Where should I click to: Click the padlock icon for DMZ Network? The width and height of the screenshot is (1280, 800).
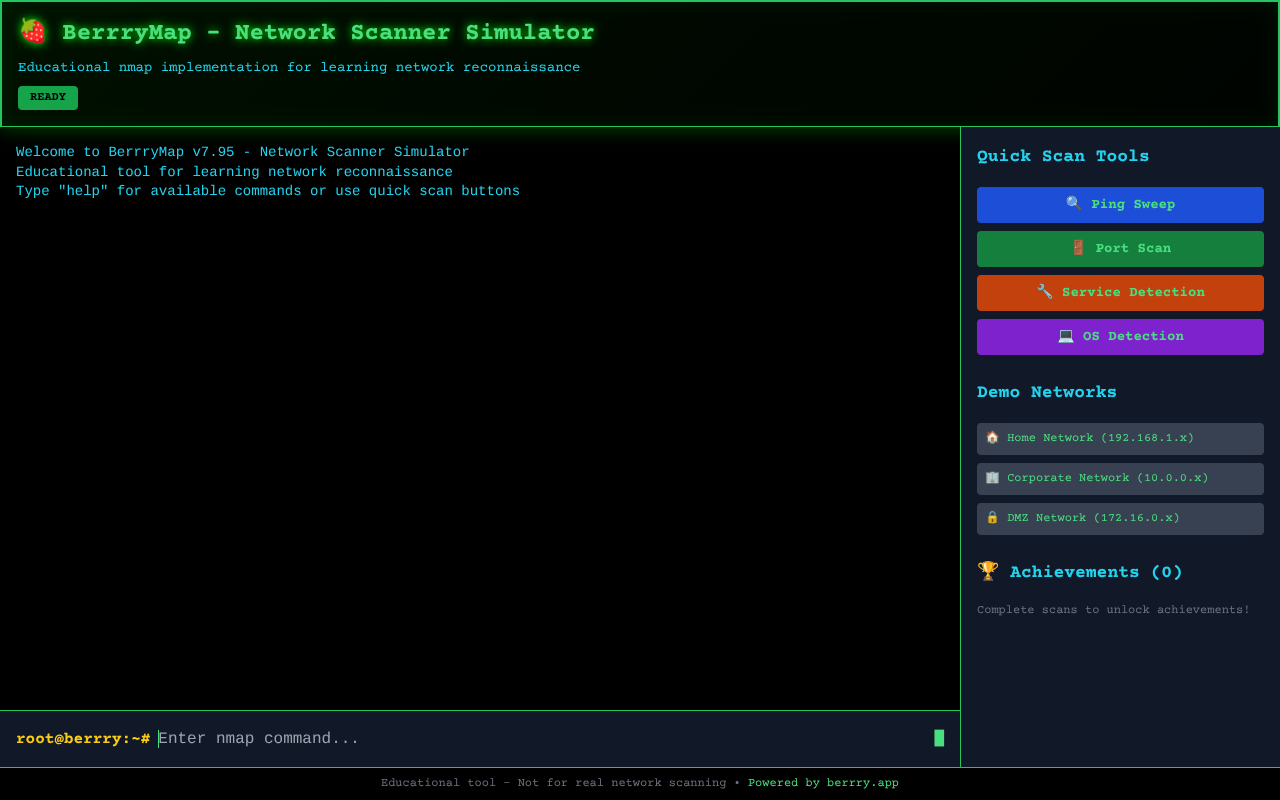point(992,517)
